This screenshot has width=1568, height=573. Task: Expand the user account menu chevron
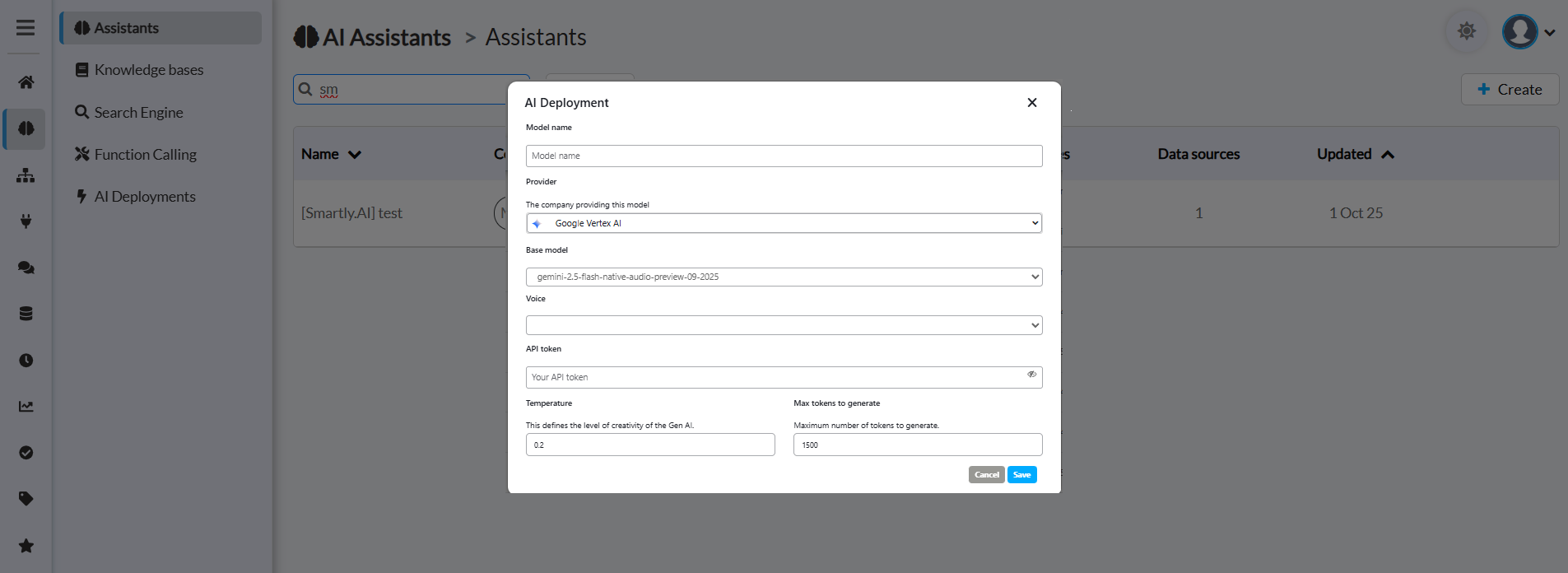pos(1550,33)
